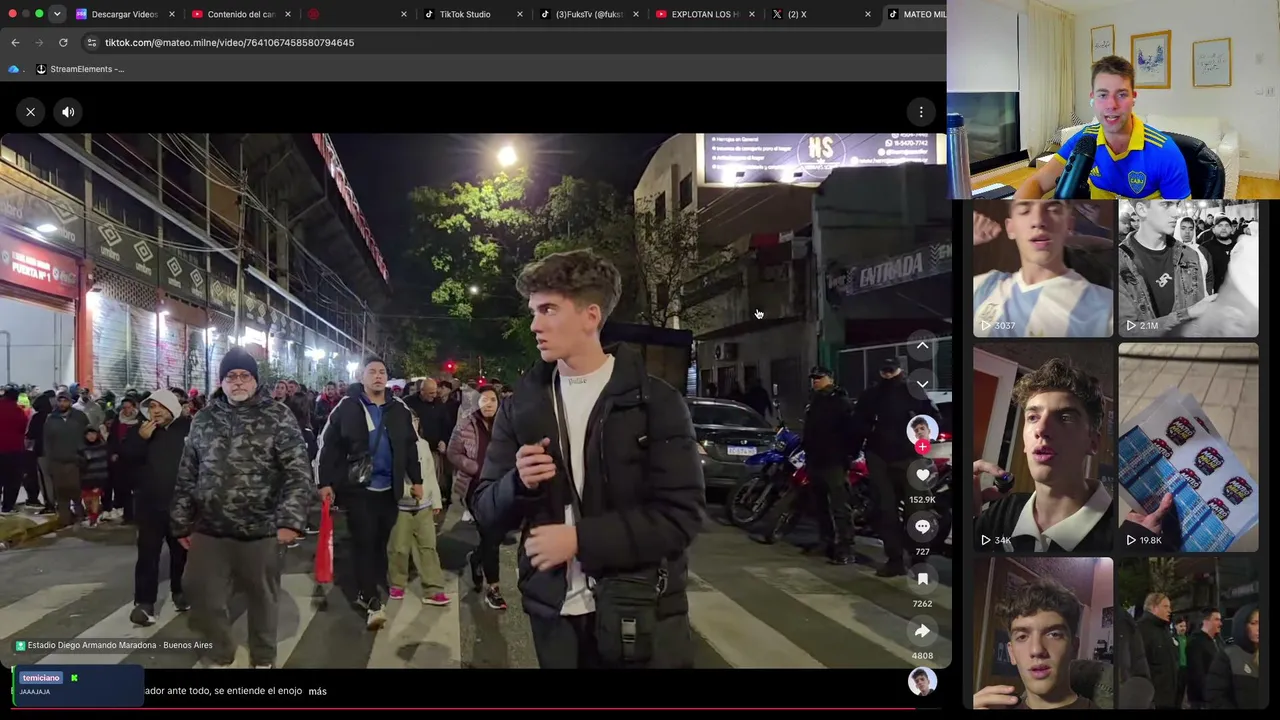Go forward in browser history
Image resolution: width=1280 pixels, height=720 pixels.
coord(39,43)
